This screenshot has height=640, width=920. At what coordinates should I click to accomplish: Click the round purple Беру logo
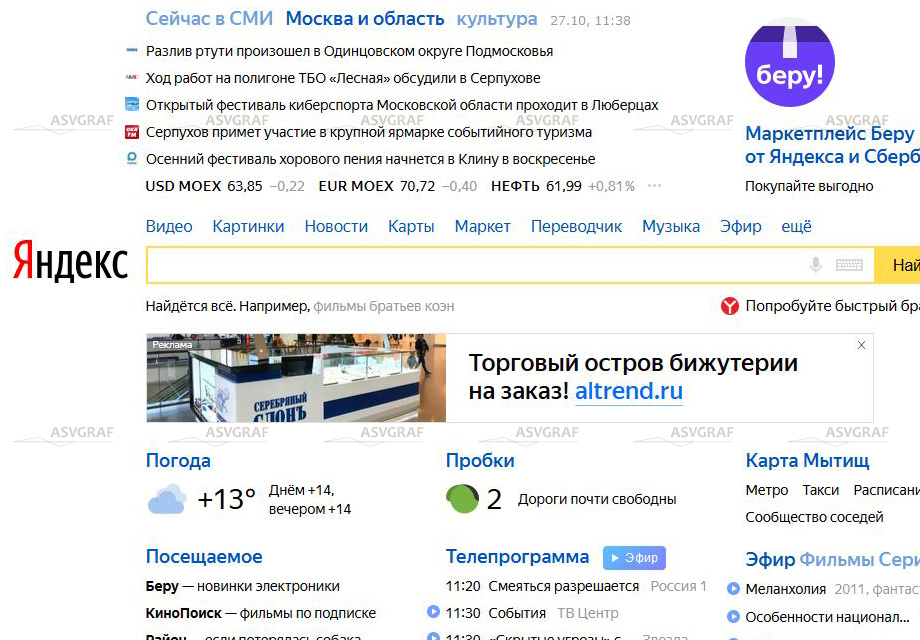790,62
